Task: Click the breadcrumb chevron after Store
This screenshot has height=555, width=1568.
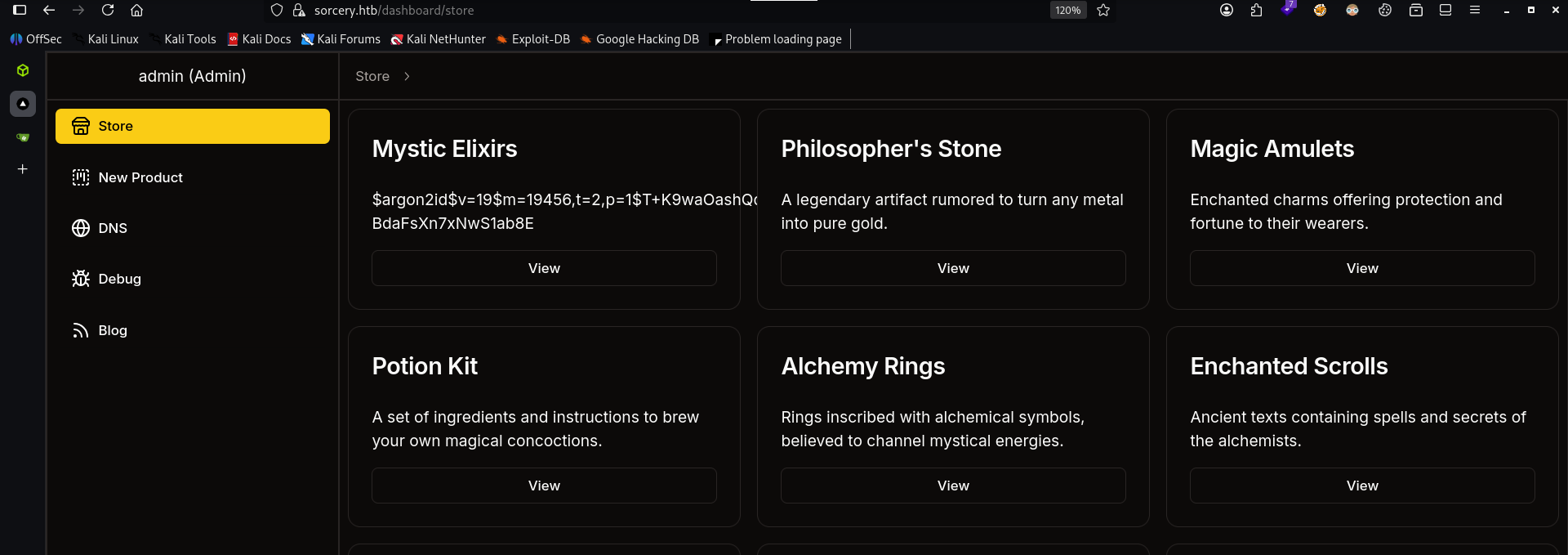Action: click(407, 76)
